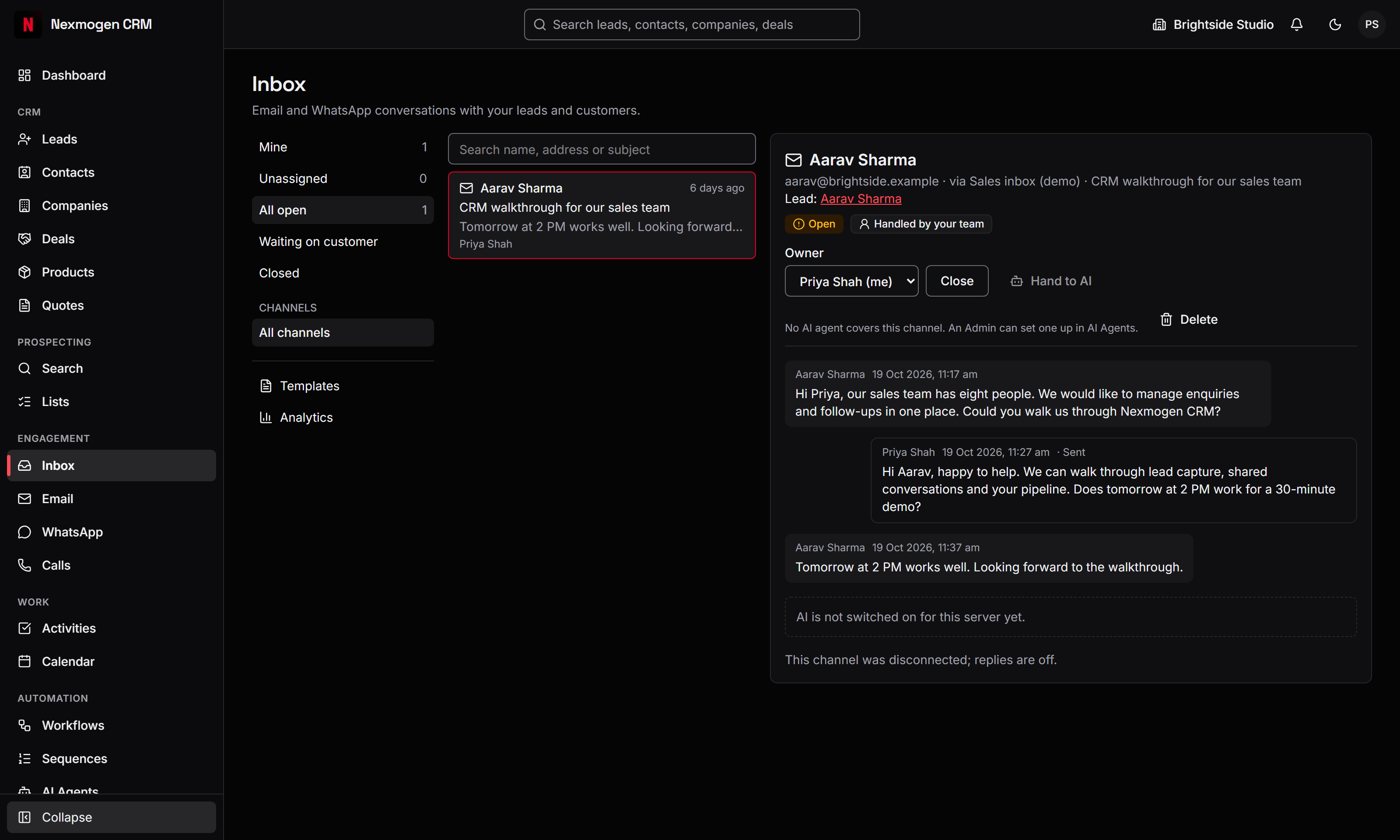The image size is (1400, 840).
Task: Select the Mine inbox filter
Action: [343, 147]
